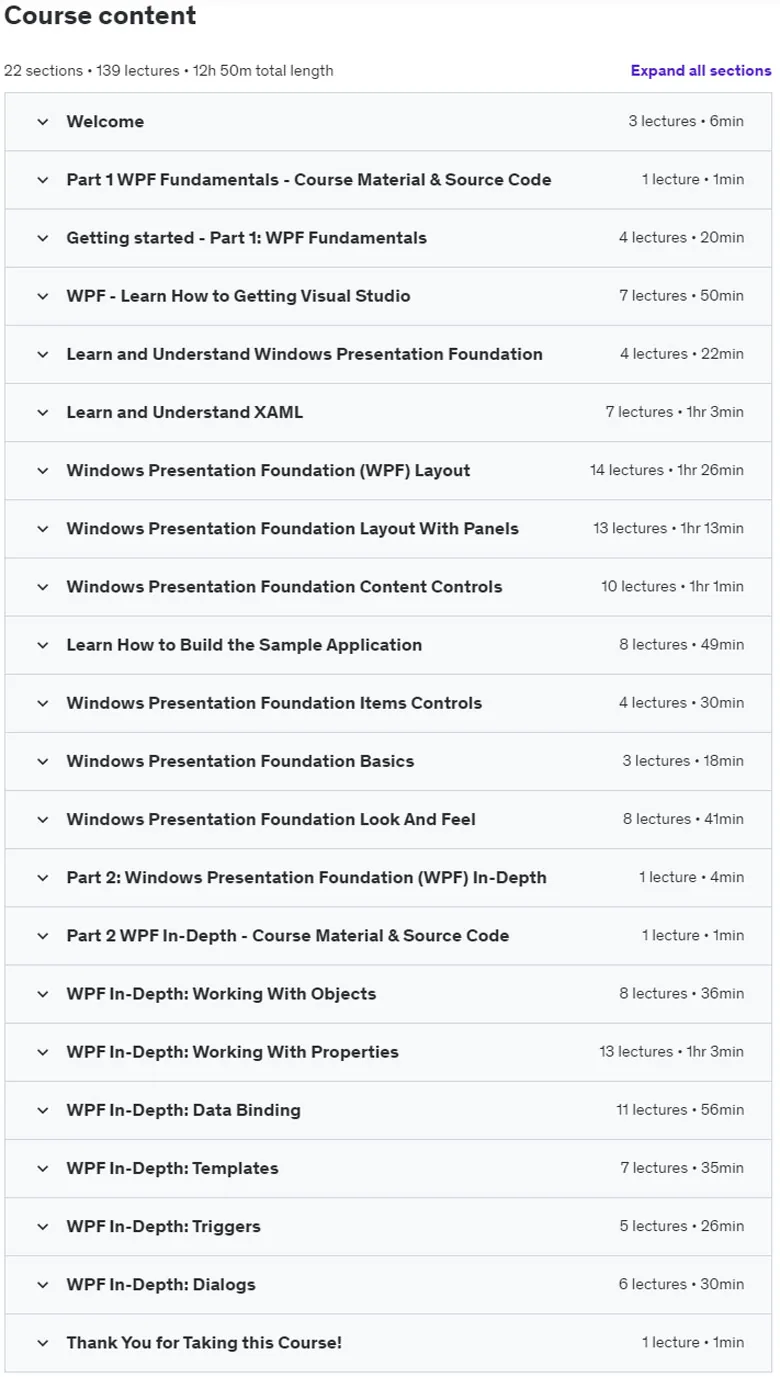Click chevron beside Windows Presentation Foundation Basics

click(x=42, y=762)
